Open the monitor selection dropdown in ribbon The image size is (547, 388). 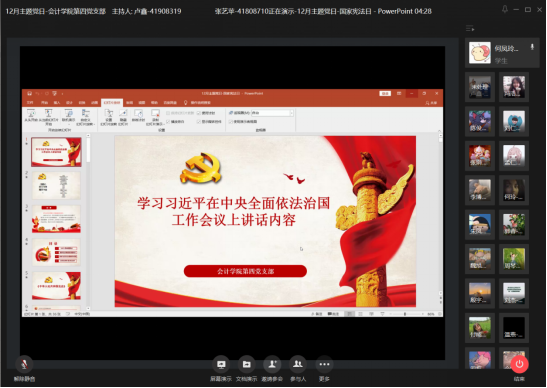tap(272, 113)
